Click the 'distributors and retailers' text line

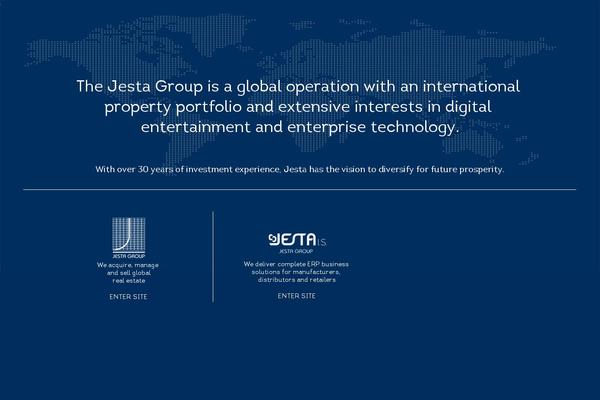point(296,280)
